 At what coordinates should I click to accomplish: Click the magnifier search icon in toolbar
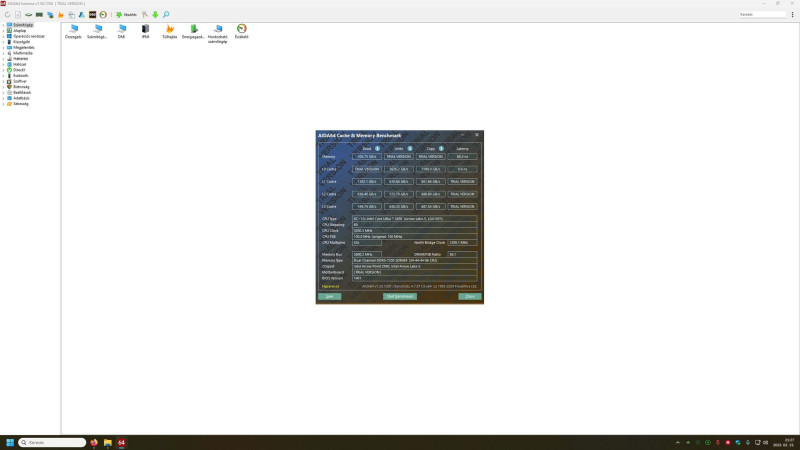tap(166, 15)
